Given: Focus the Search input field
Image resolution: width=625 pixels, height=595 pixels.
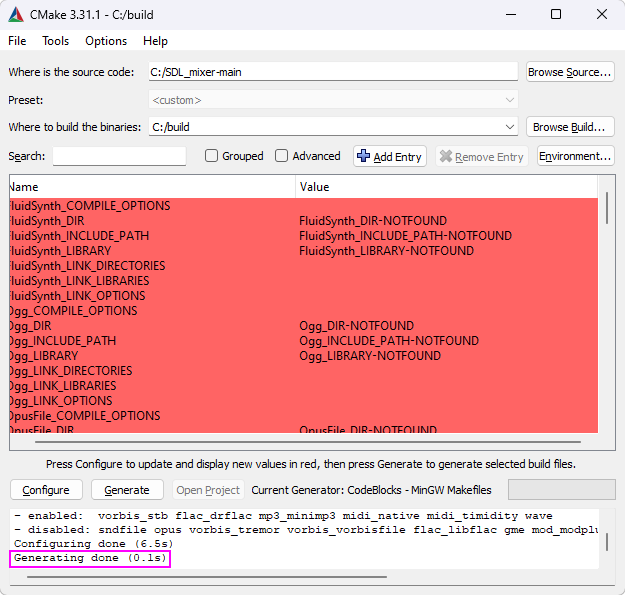Looking at the screenshot, I should (120, 156).
